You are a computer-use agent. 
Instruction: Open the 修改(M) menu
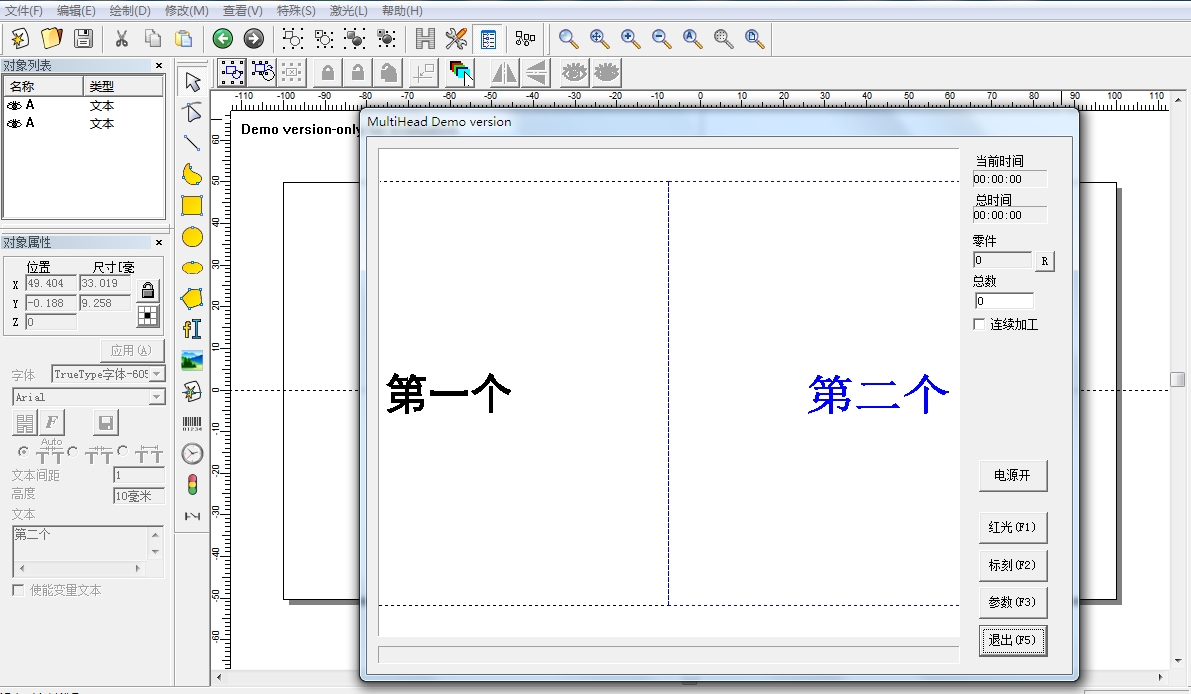click(187, 11)
